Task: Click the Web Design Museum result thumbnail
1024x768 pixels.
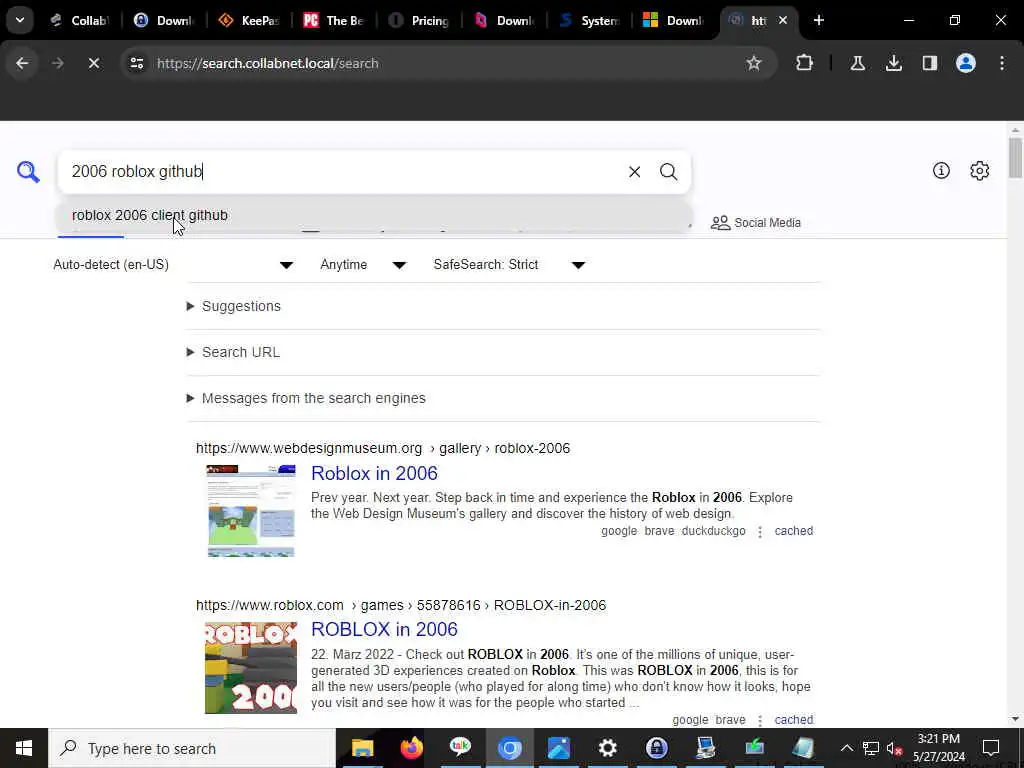Action: pyautogui.click(x=251, y=511)
